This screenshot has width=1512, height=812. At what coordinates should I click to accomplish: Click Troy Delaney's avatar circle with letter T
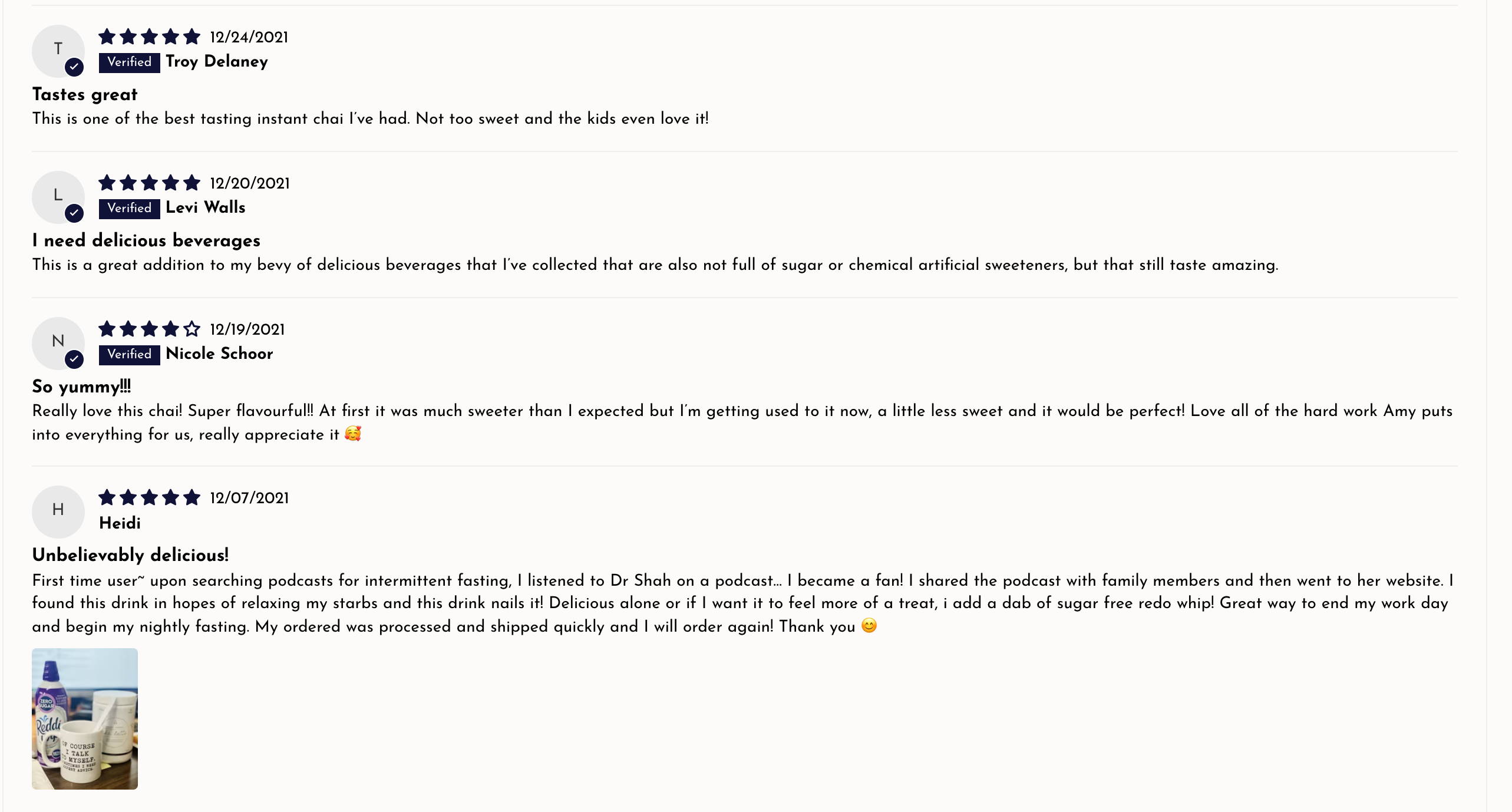point(58,51)
